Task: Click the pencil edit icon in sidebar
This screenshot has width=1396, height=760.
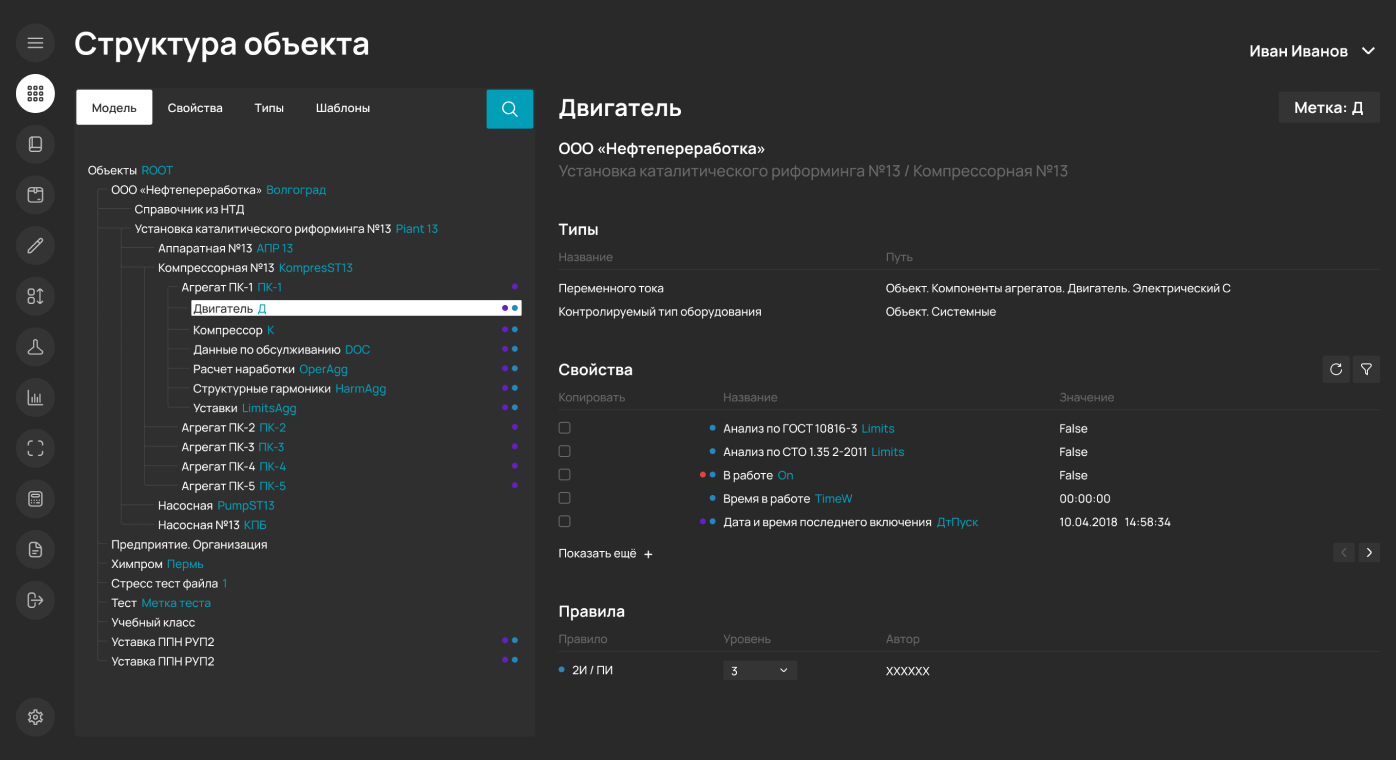Action: pos(35,245)
